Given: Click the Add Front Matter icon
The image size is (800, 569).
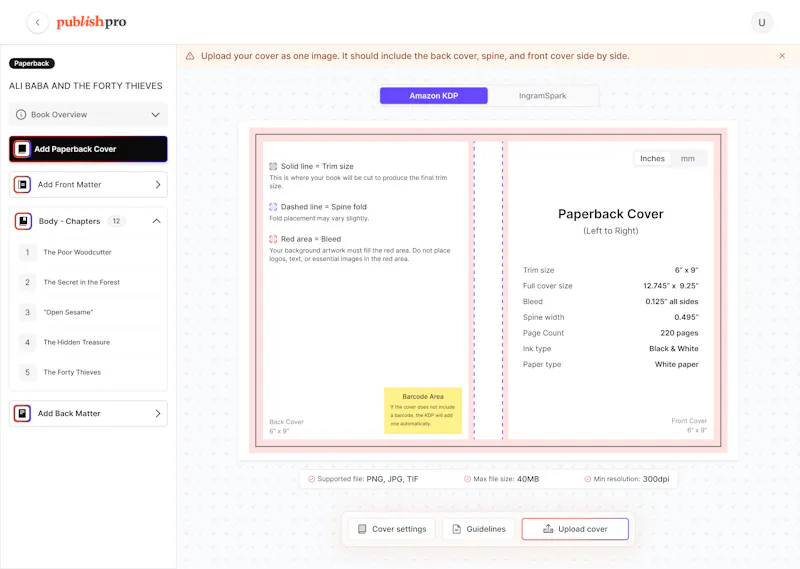Looking at the screenshot, I should pos(22,185).
